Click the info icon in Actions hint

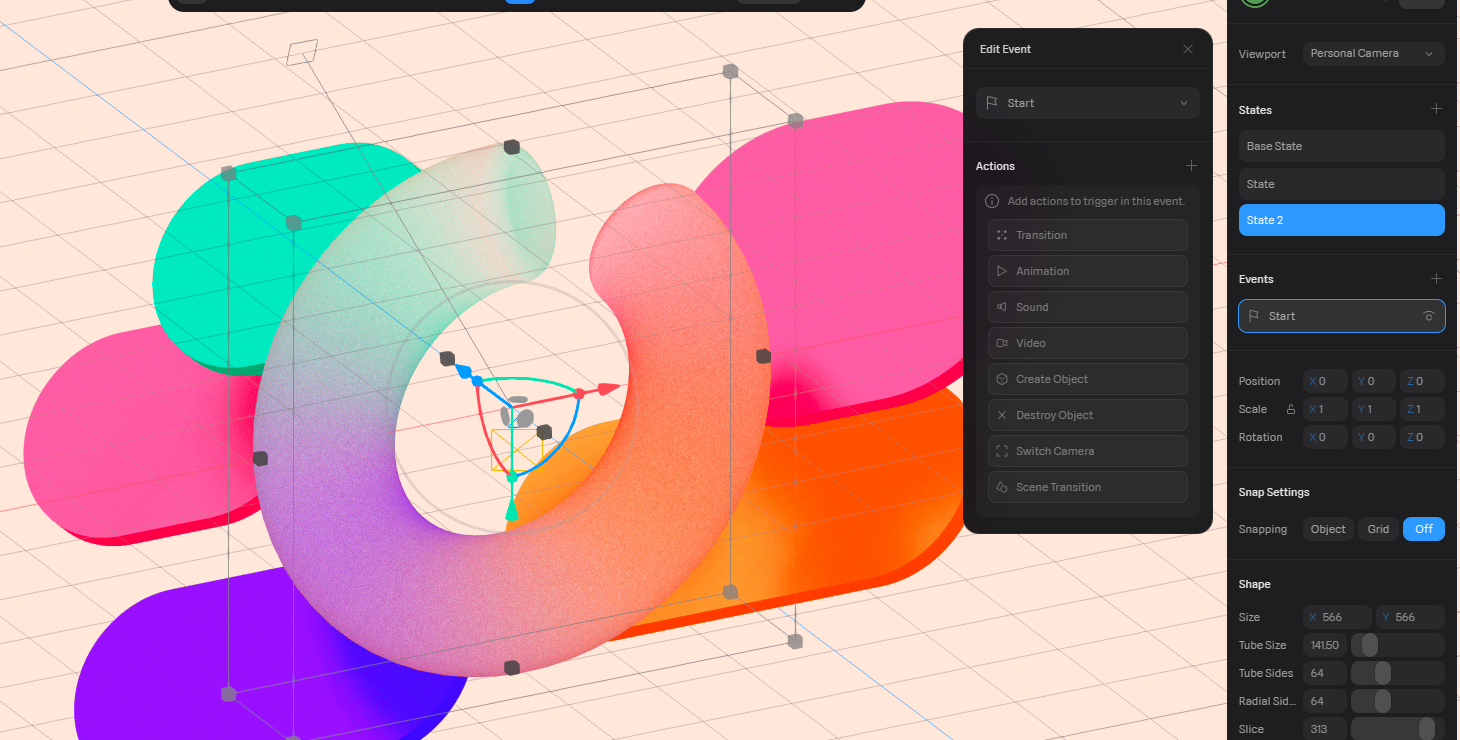pyautogui.click(x=993, y=201)
